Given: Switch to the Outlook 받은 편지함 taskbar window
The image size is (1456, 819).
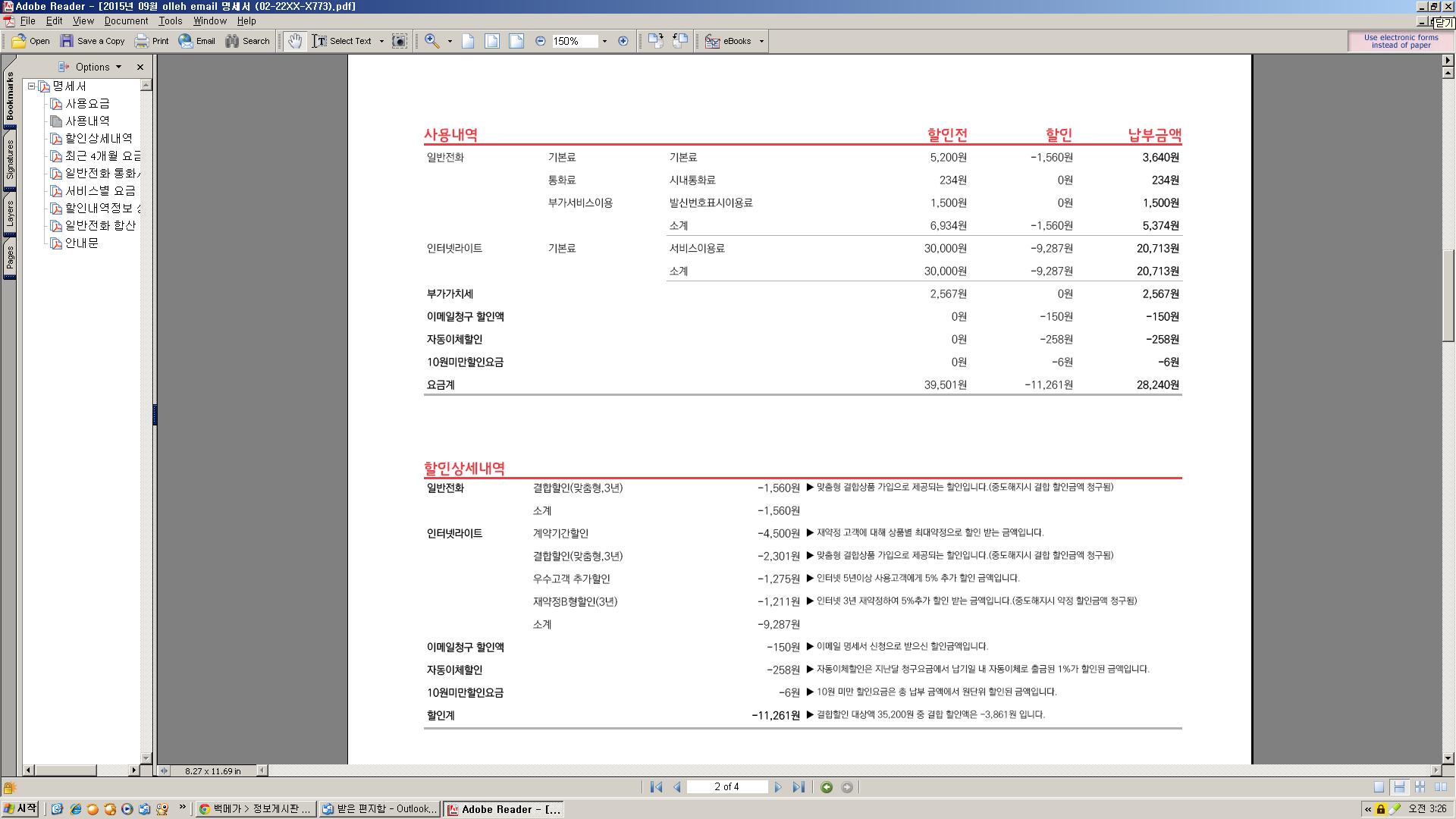Looking at the screenshot, I should (x=379, y=809).
